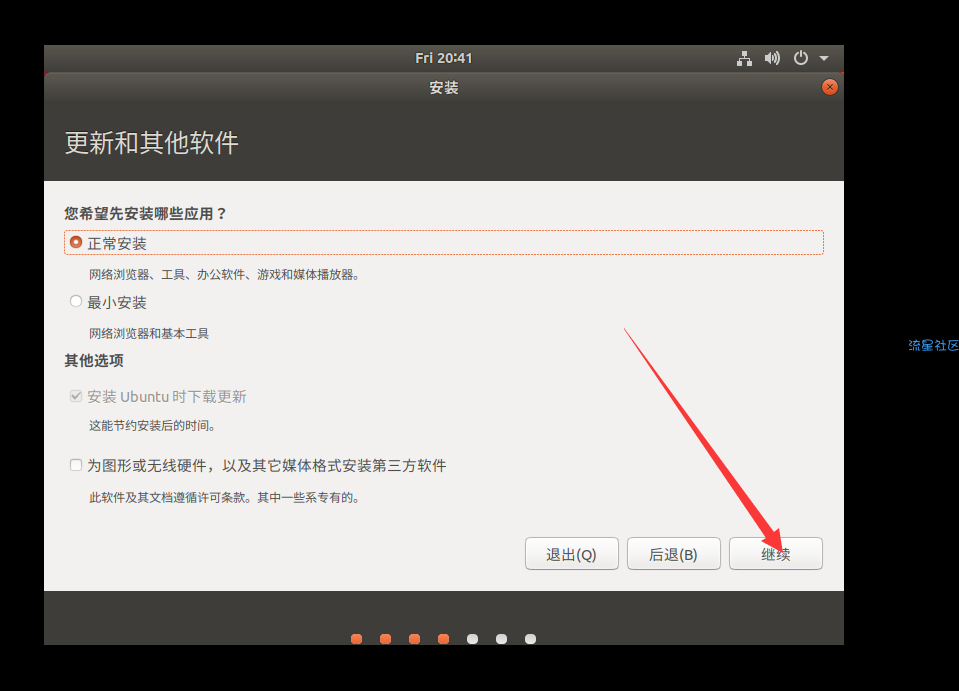
Task: Click the 后退(B) button
Action: (x=673, y=554)
